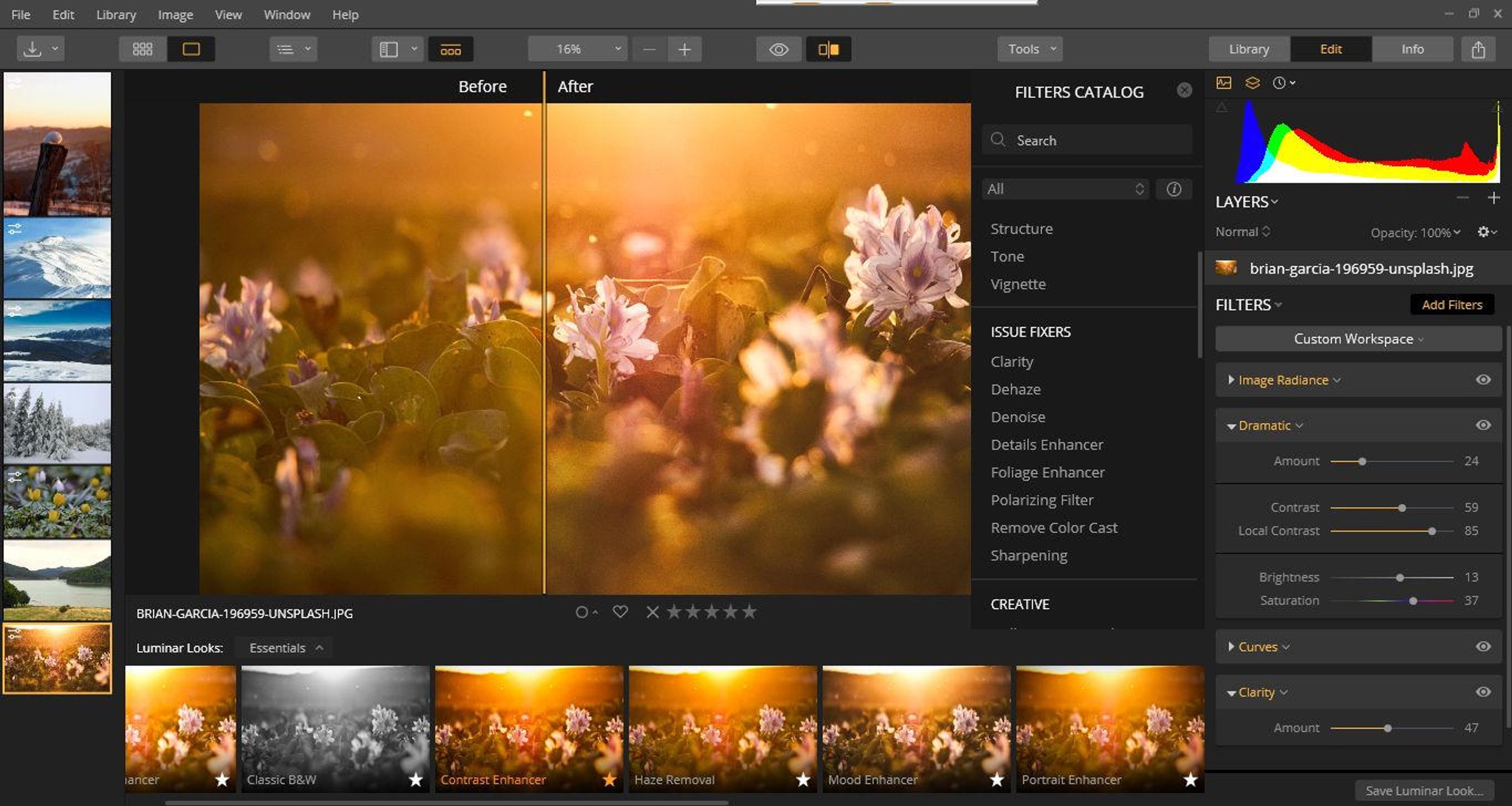This screenshot has height=806, width=1512.
Task: Open the Custom Workspace dropdown
Action: click(1358, 338)
